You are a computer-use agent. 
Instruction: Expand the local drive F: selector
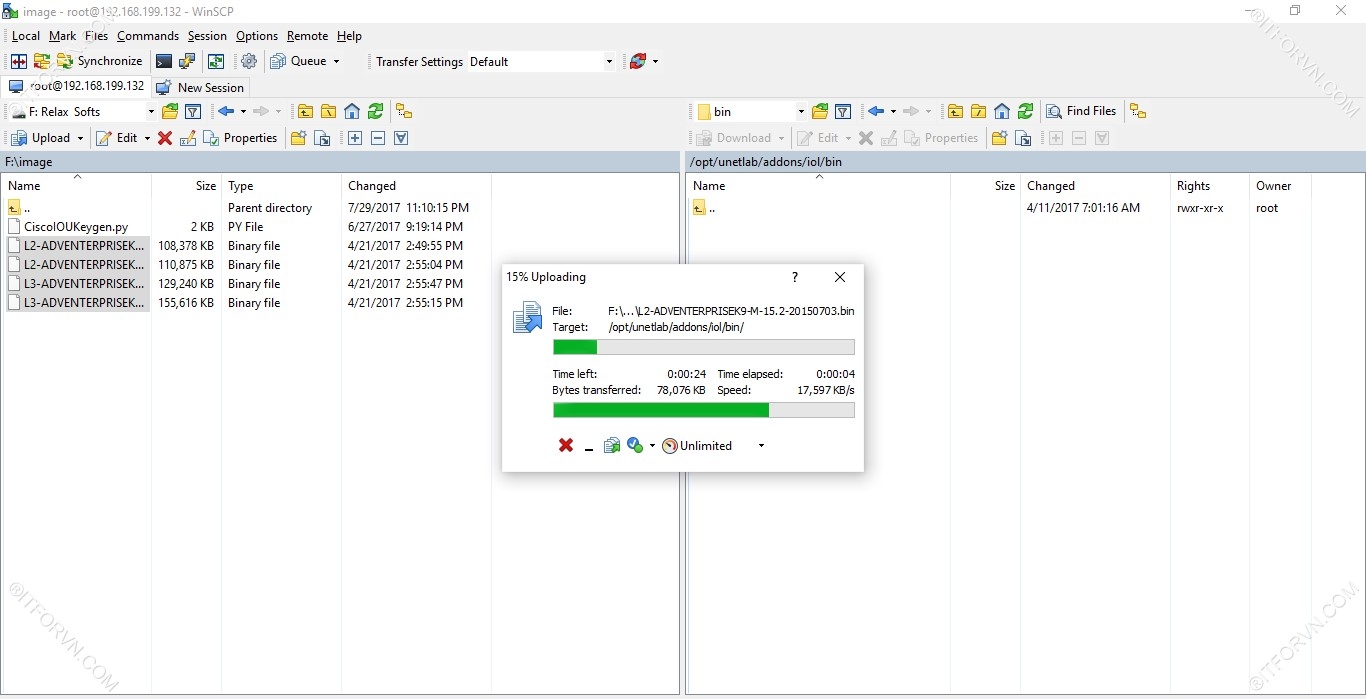151,112
